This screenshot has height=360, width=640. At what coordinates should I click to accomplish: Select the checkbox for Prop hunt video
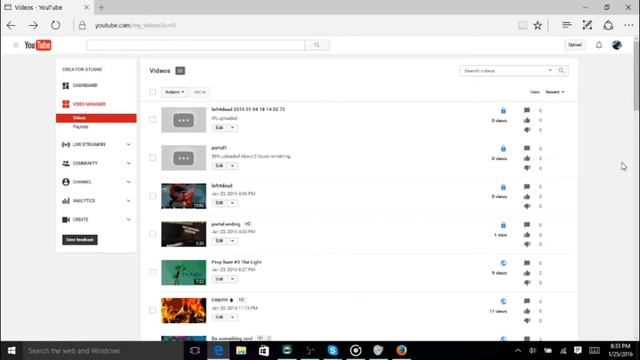point(153,272)
